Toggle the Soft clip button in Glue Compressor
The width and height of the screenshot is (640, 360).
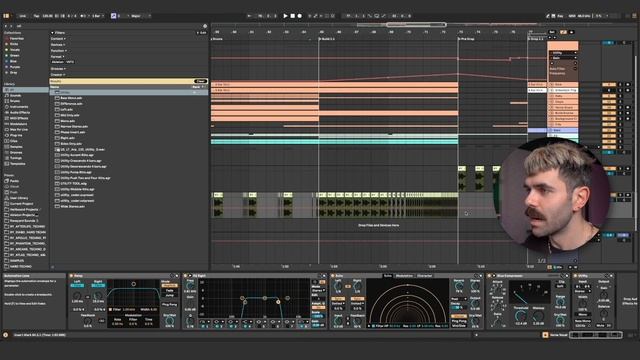pyautogui.click(x=560, y=286)
